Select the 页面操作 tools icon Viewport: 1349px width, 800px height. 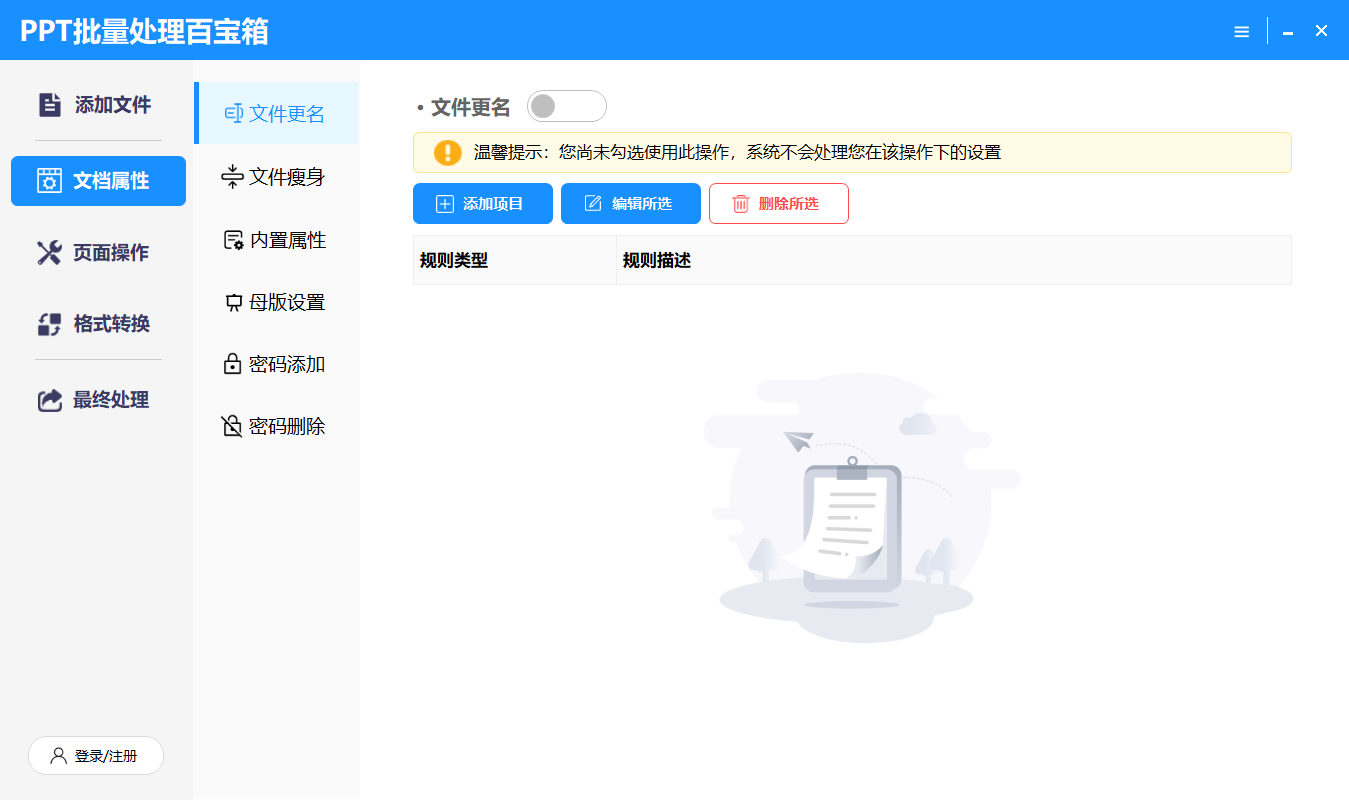click(x=49, y=253)
